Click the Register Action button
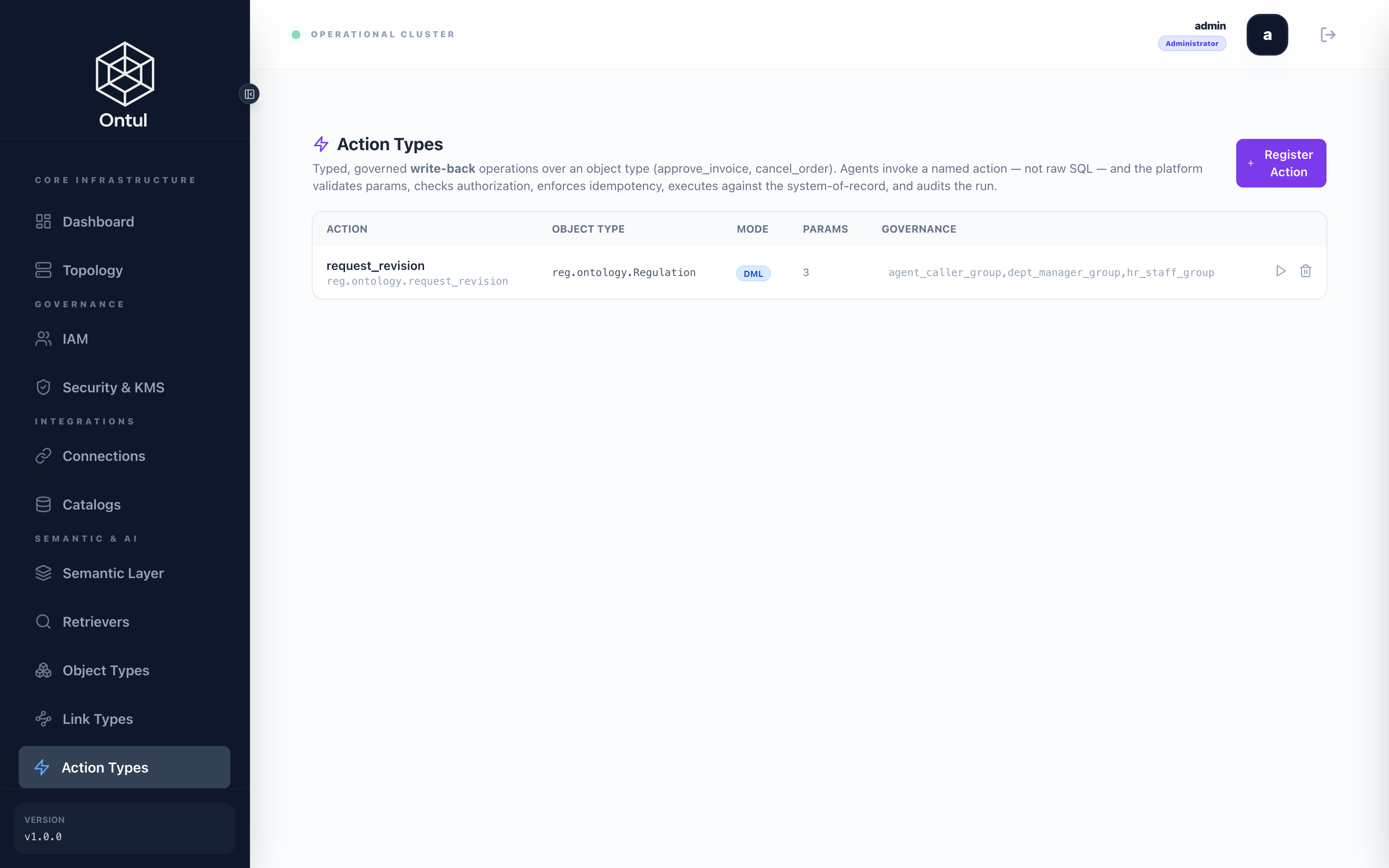The image size is (1389, 868). pos(1281,163)
